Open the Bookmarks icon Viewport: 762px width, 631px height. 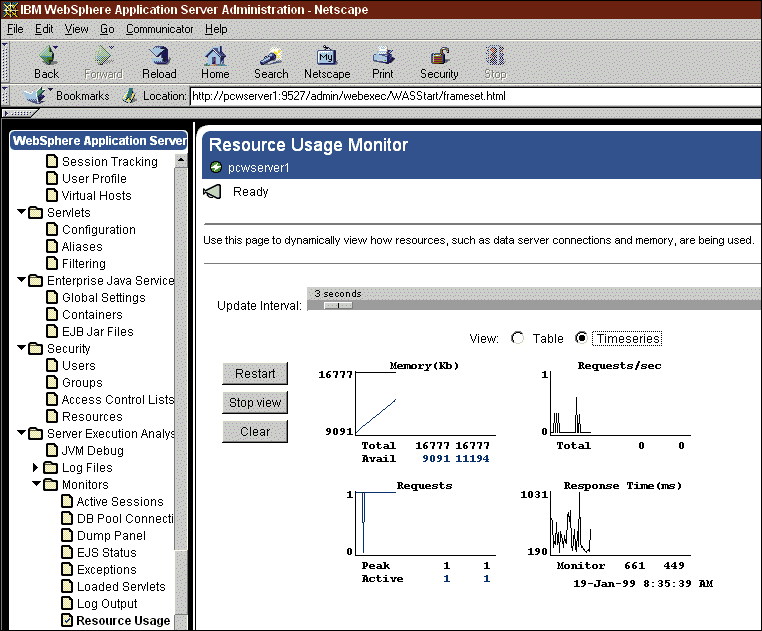[x=36, y=95]
